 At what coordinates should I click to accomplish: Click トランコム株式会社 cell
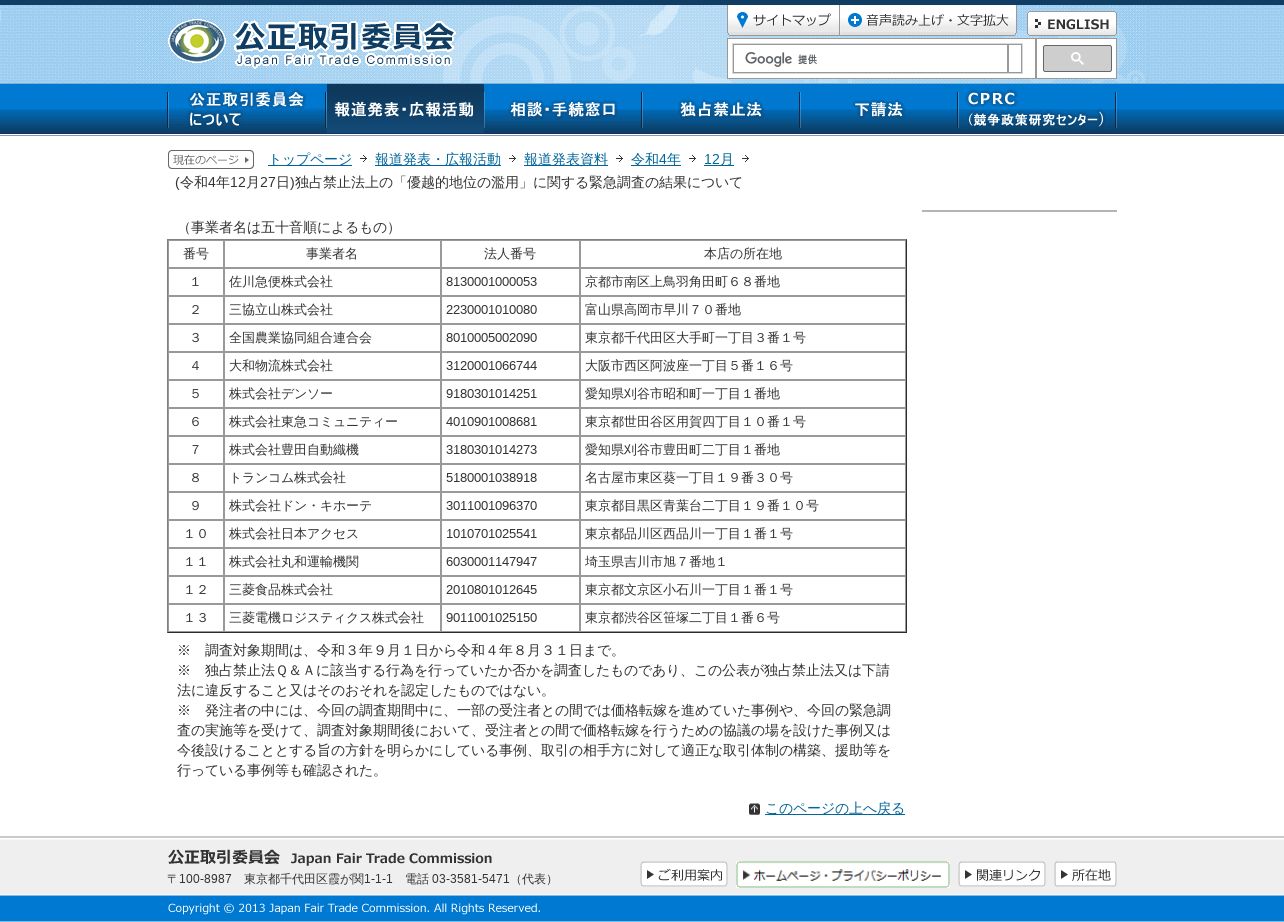pyautogui.click(x=332, y=478)
